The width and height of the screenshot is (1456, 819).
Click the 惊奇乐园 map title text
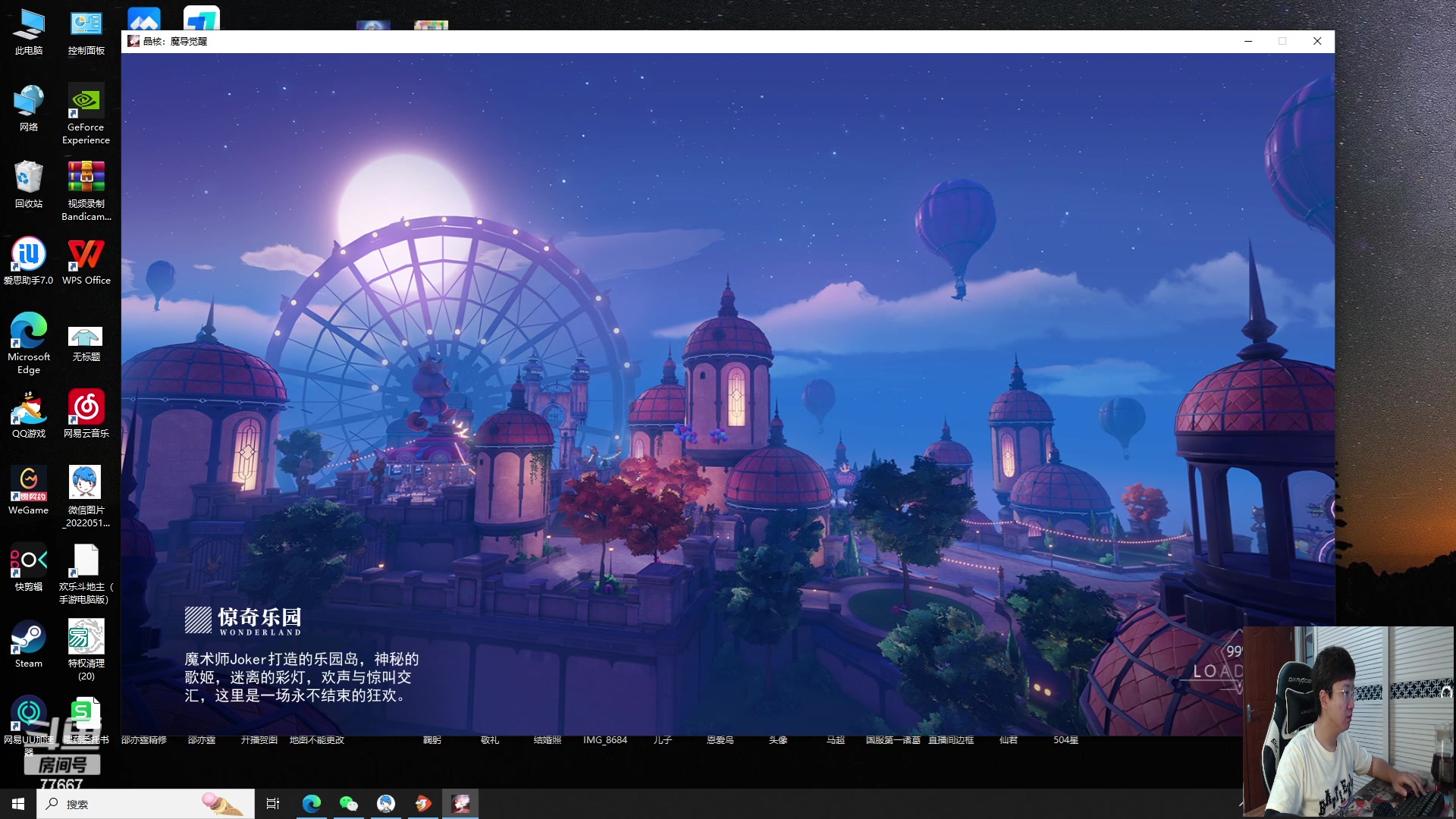[259, 617]
